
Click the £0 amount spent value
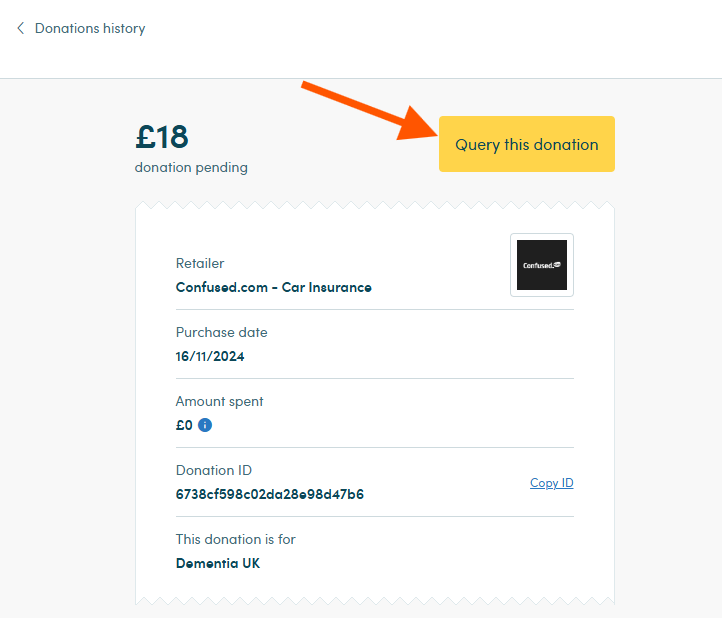(x=184, y=425)
